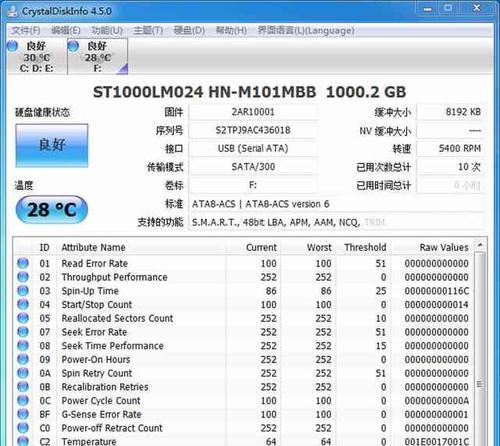This screenshot has height=446, width=500.
Task: Select the Spin-Up Time attribute row
Action: pyautogui.click(x=243, y=291)
